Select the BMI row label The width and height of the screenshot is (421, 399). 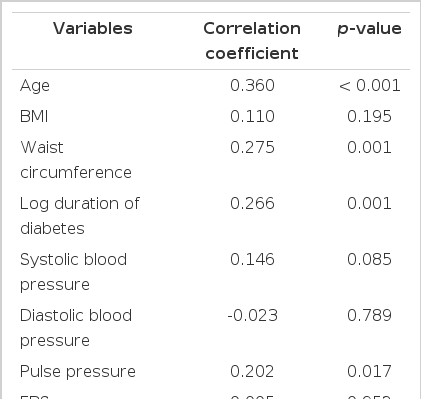click(34, 116)
